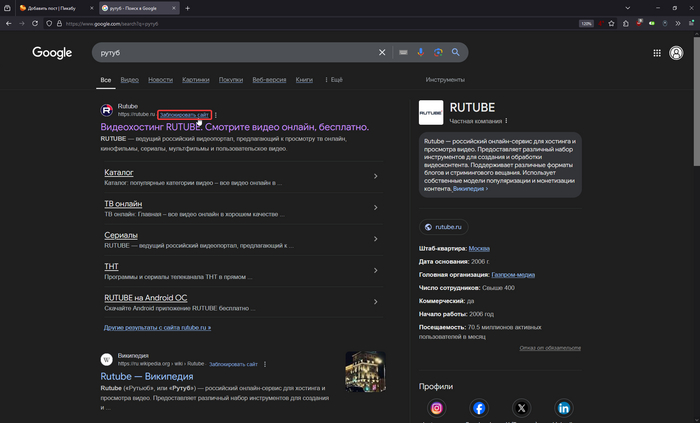
Task: Open Википедия link in description
Action: point(470,189)
